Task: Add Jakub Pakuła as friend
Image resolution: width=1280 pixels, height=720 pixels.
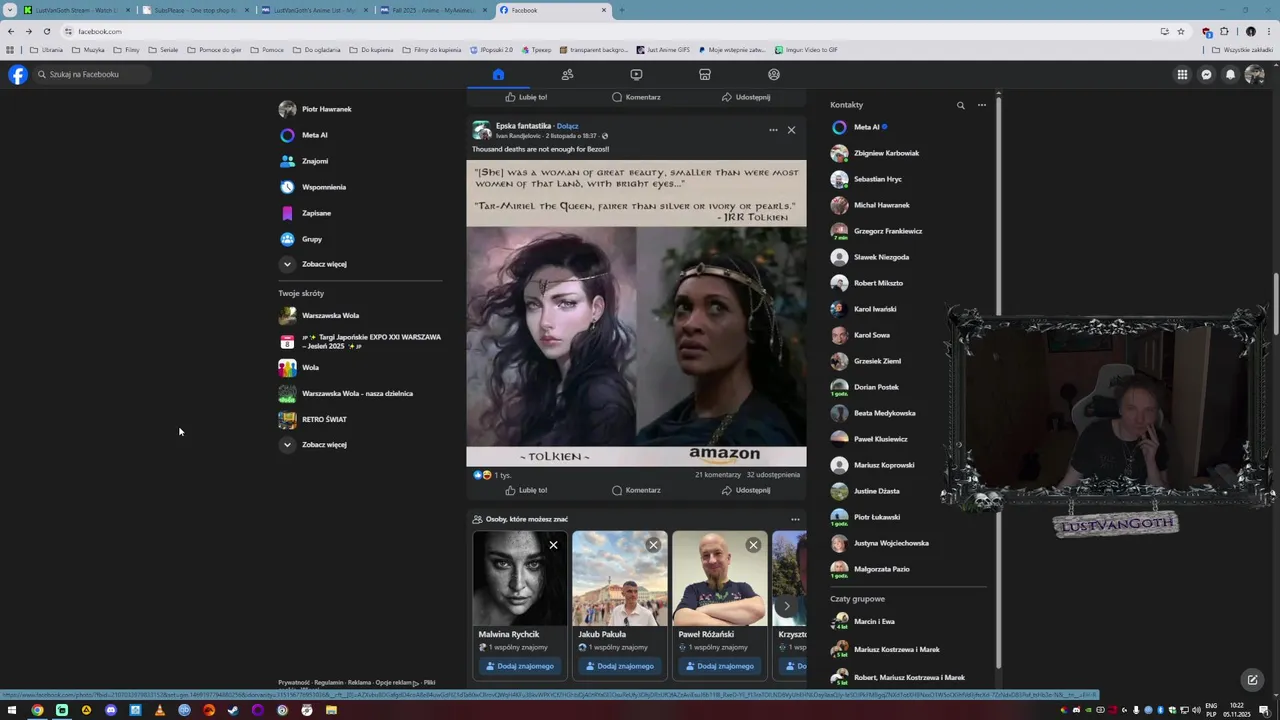Action: (x=619, y=666)
